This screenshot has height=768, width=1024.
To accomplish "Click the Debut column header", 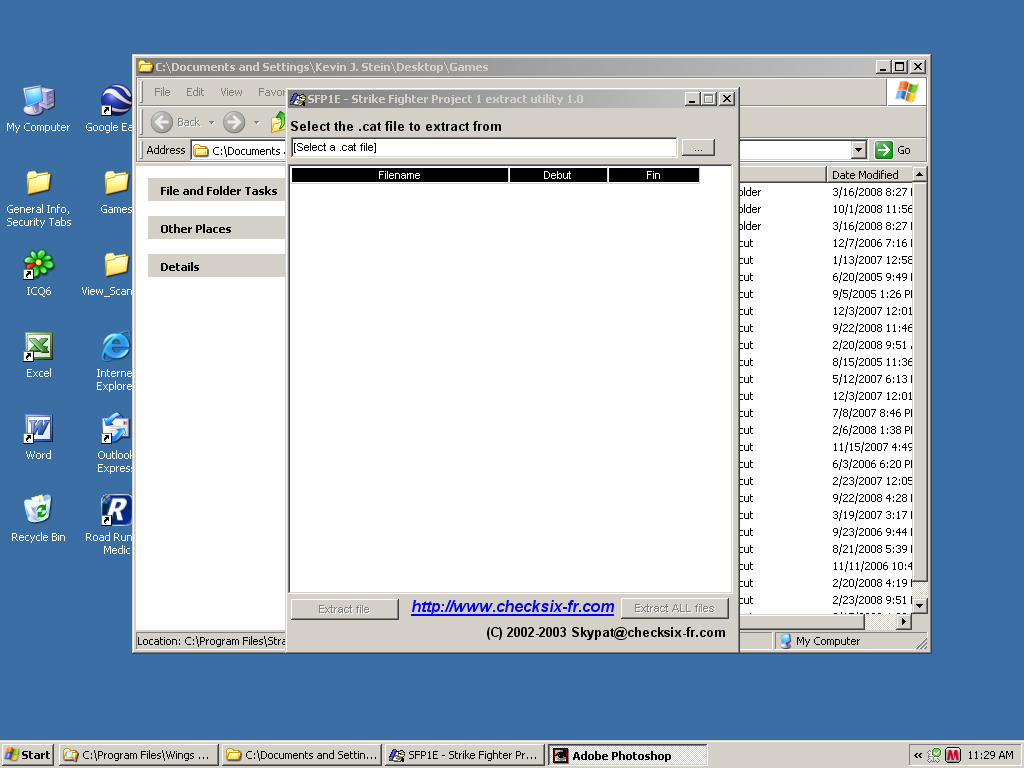I will pos(558,175).
